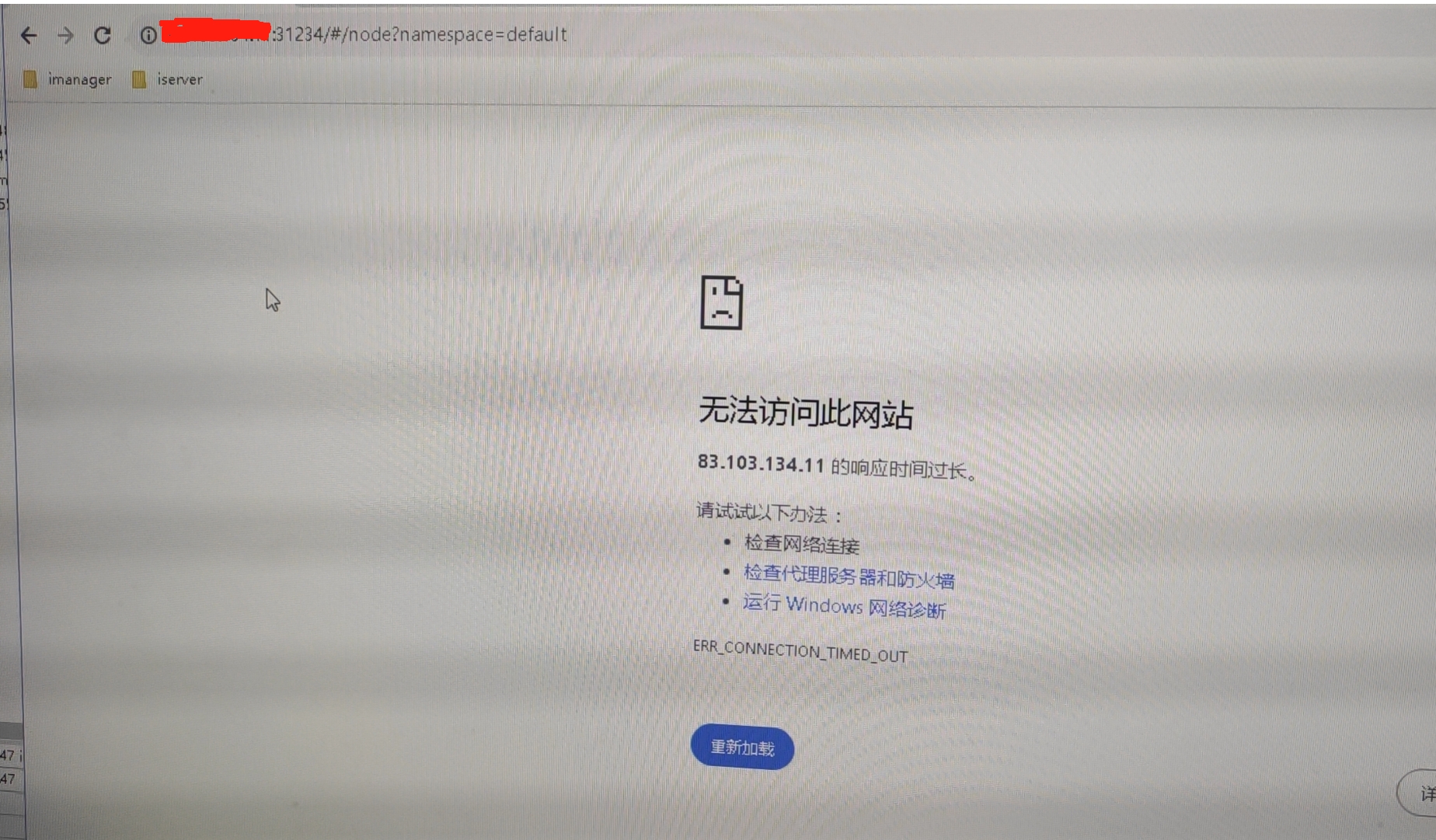Focus the address bar URL text
Viewport: 1436px width, 840px height.
tap(420, 35)
